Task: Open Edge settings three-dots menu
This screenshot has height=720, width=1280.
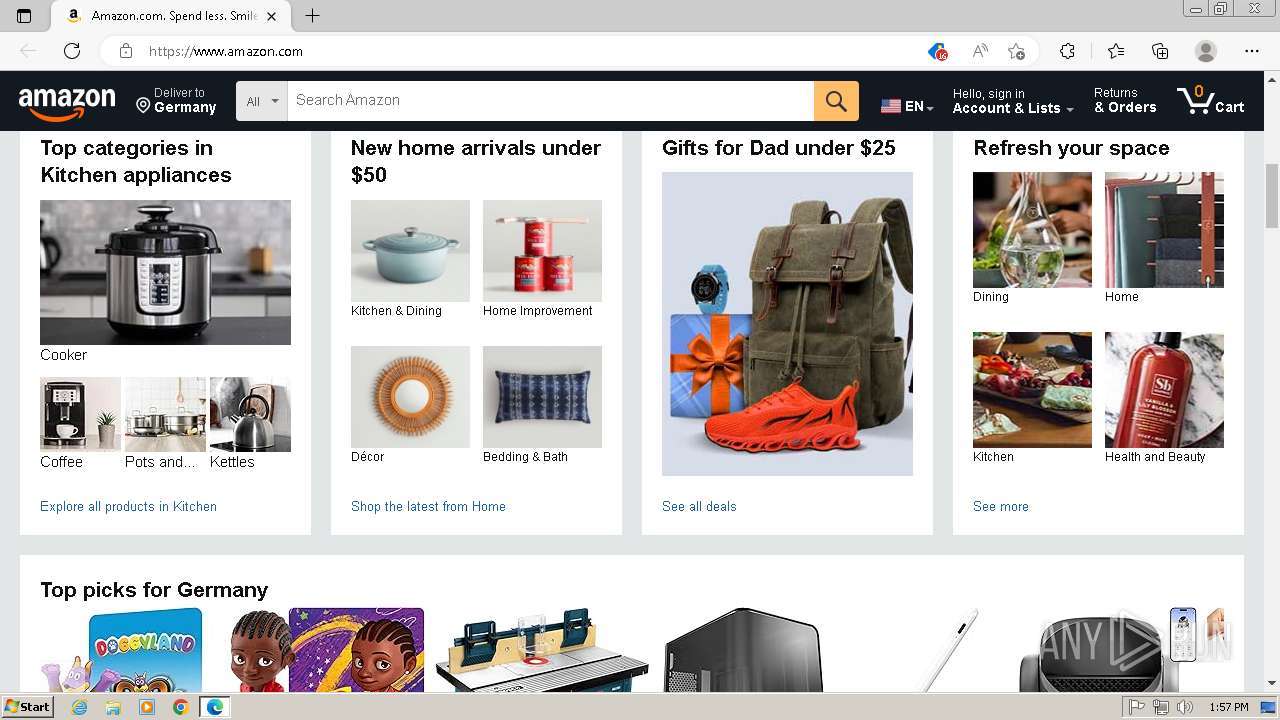Action: (1252, 51)
